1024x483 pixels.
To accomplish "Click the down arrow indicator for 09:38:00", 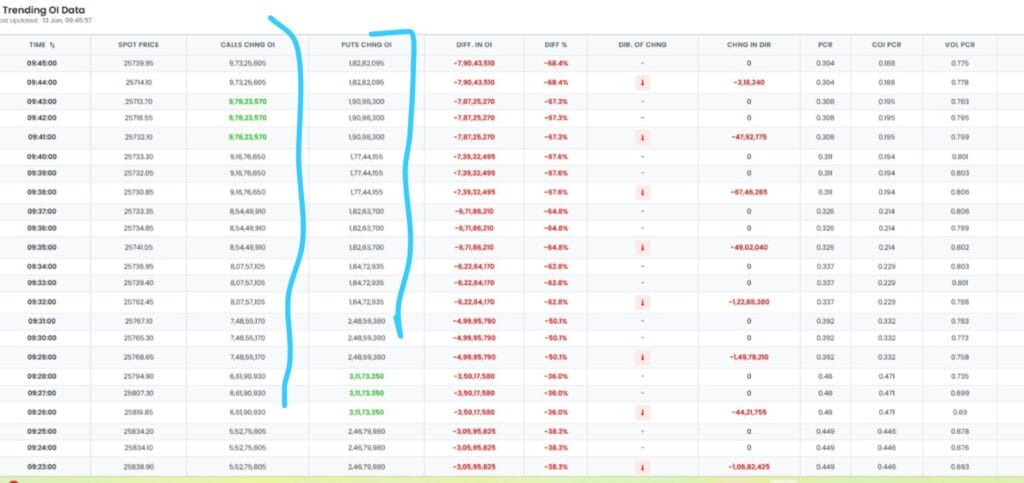I will 641,192.
